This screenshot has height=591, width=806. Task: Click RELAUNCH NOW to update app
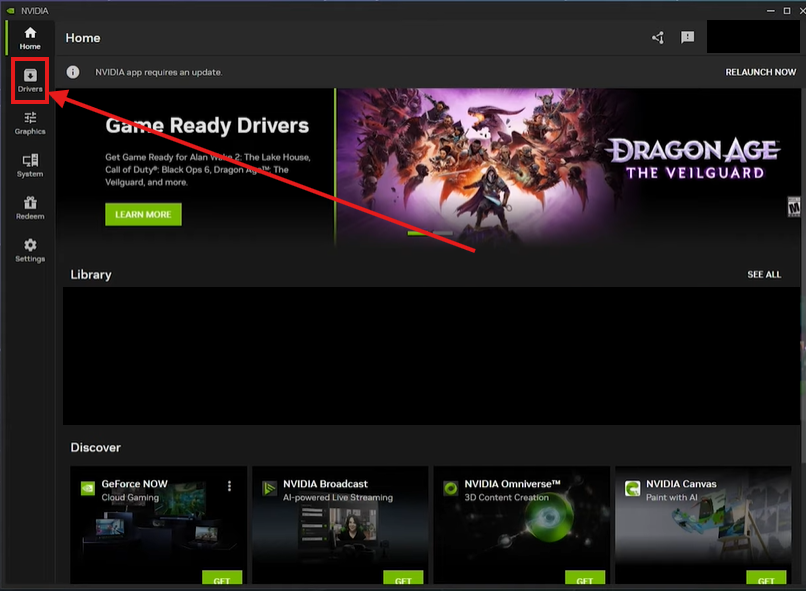point(760,72)
